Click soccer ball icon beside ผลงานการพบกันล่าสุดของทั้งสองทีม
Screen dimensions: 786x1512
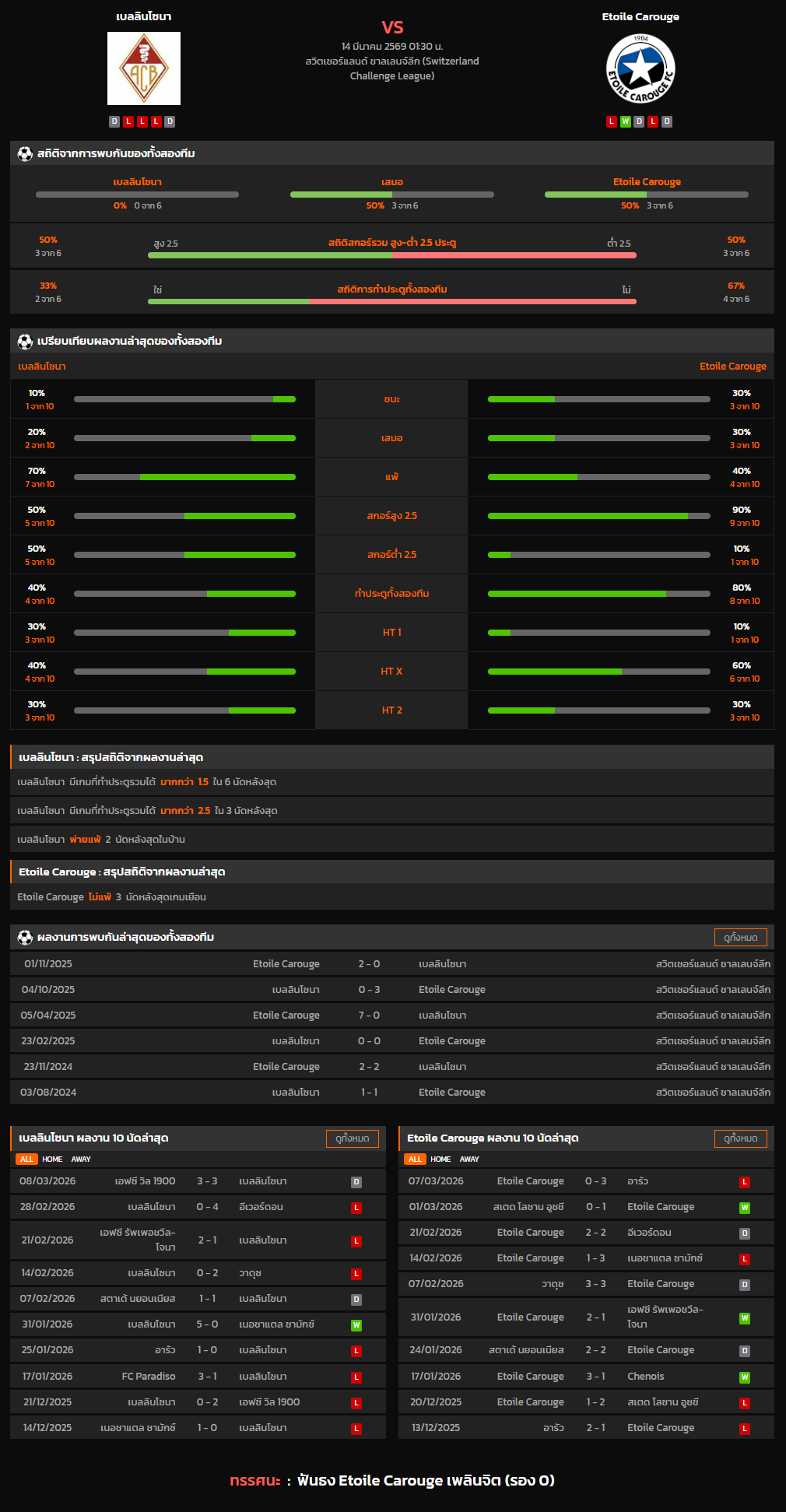click(x=25, y=938)
